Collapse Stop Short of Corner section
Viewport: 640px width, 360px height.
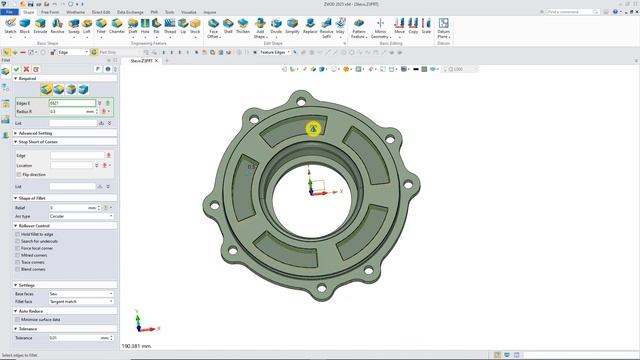click(16, 142)
